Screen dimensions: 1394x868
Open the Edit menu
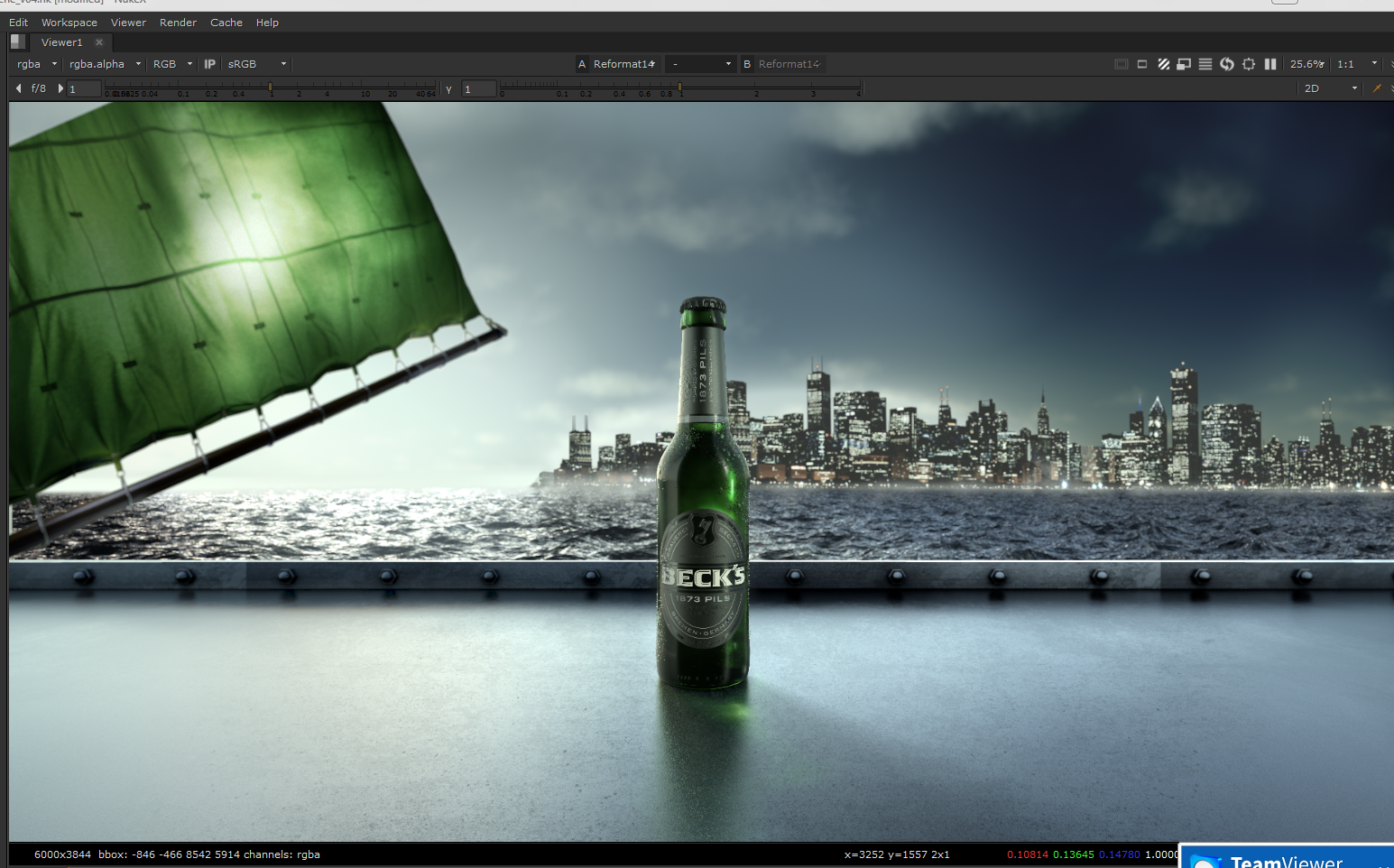(18, 23)
